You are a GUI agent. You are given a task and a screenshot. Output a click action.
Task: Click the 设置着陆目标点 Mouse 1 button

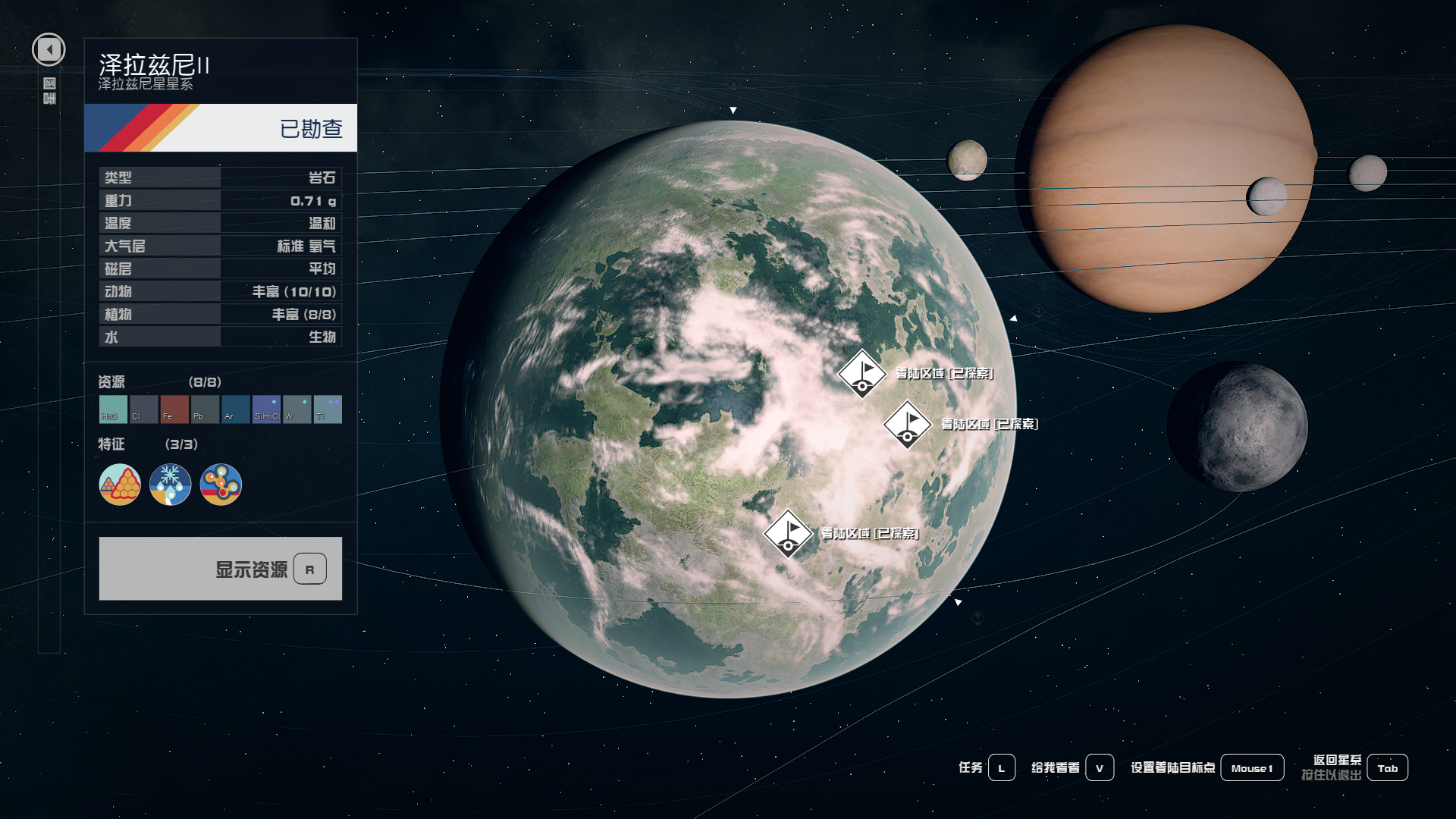pyautogui.click(x=1207, y=767)
